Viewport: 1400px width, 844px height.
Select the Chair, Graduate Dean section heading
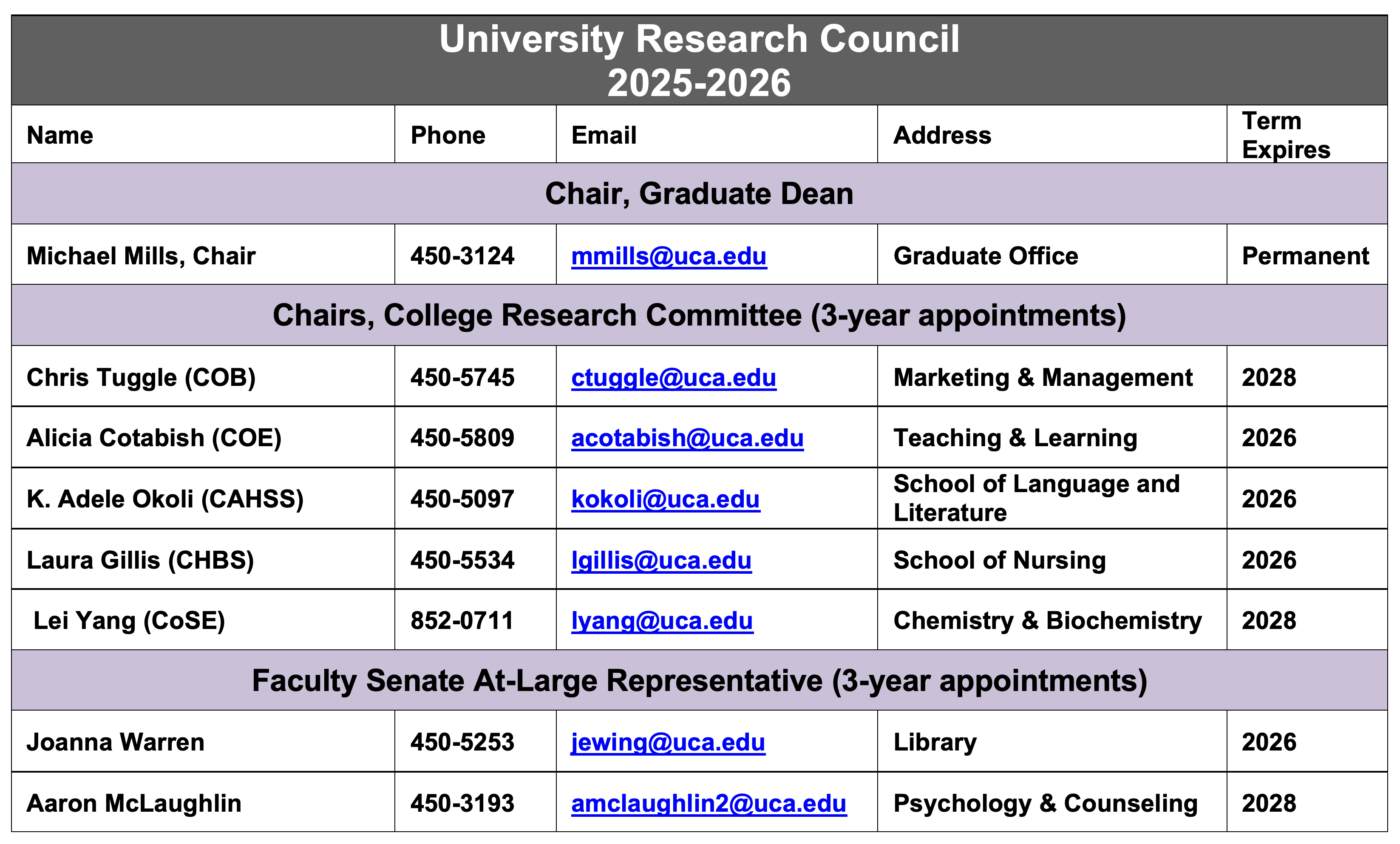pyautogui.click(x=699, y=194)
